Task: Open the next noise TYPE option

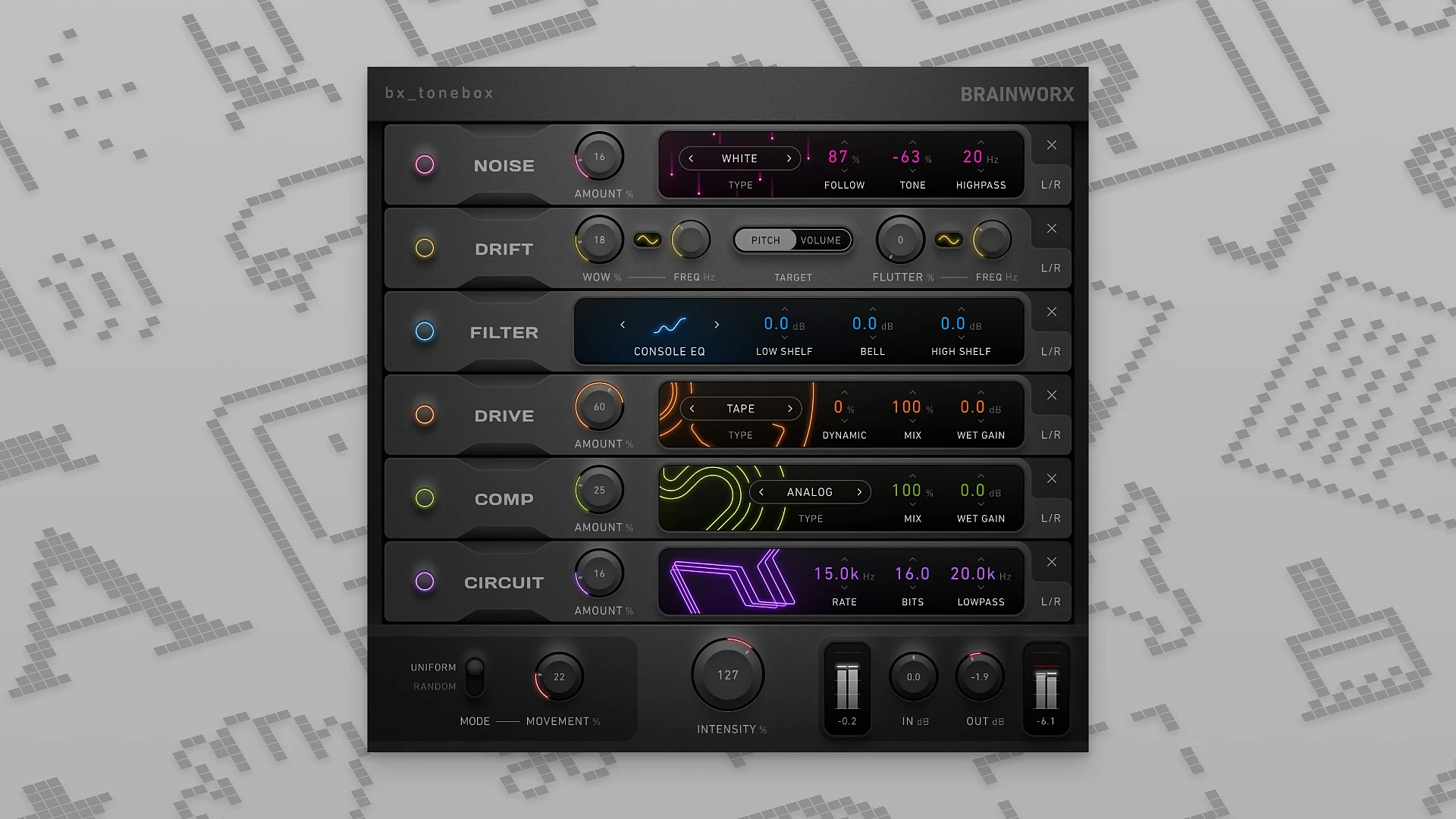Action: coord(788,158)
